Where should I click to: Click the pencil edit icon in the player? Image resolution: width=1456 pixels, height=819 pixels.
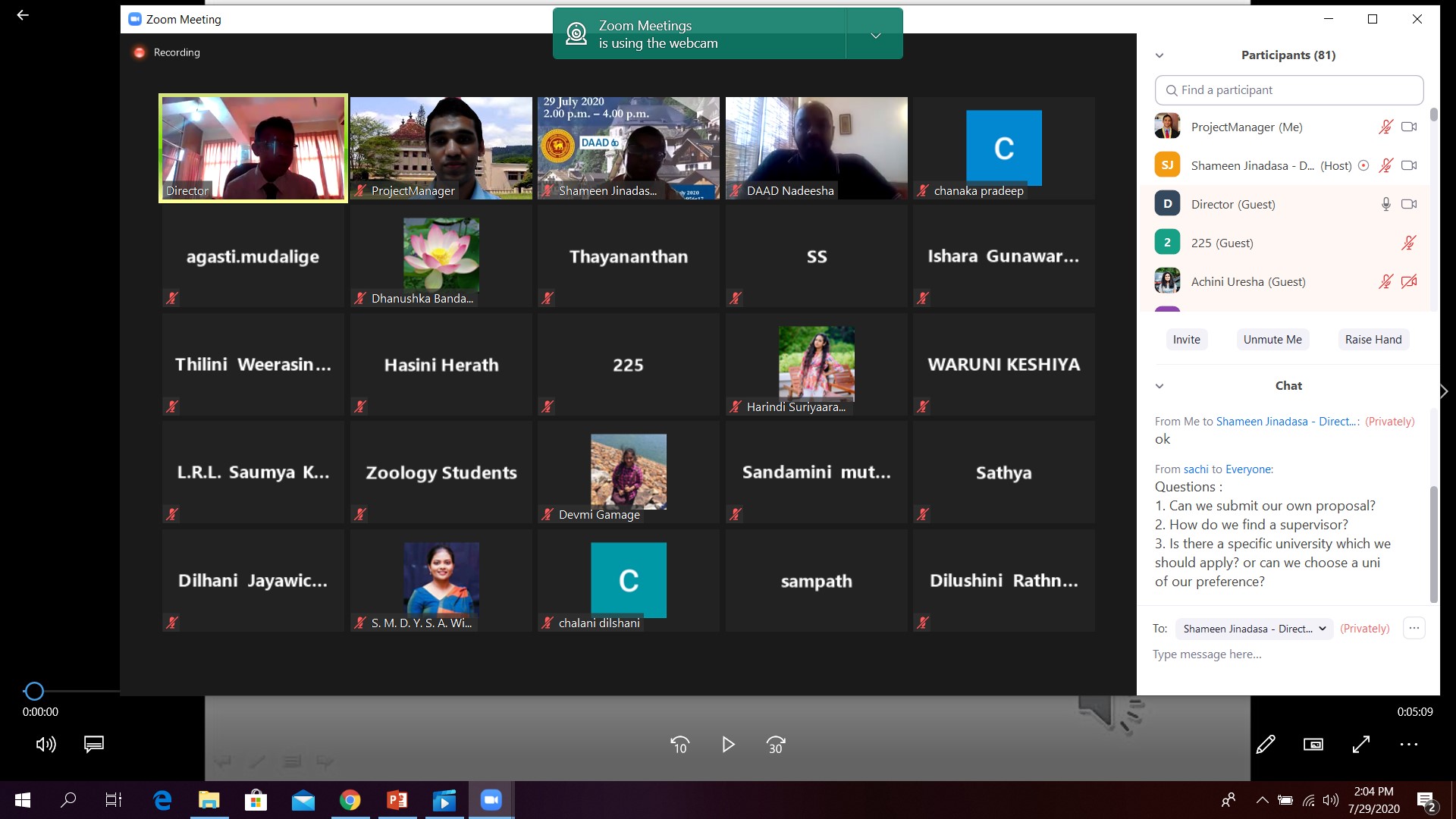[x=1266, y=745]
